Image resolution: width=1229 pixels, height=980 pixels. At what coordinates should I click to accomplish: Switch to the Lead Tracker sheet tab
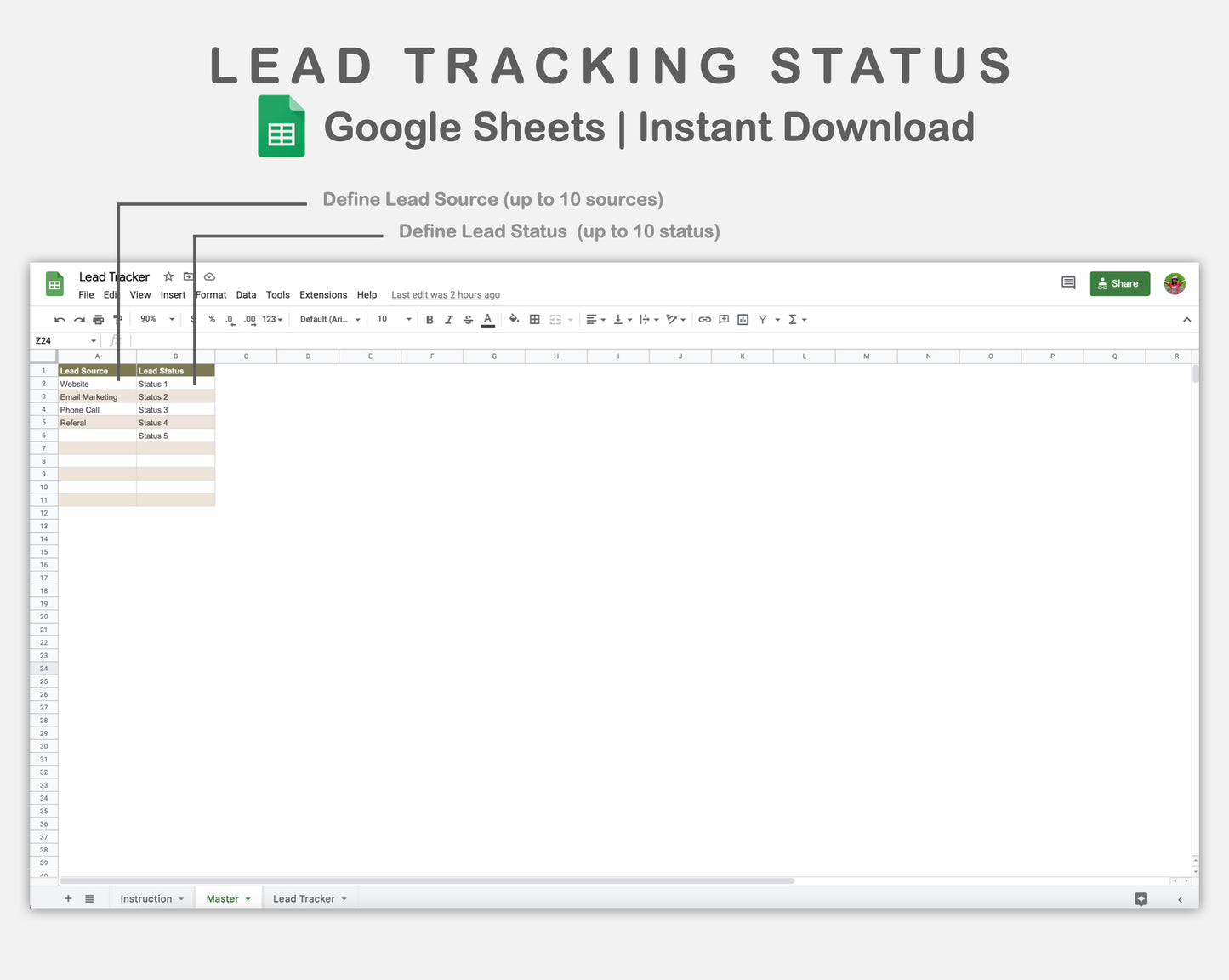304,898
